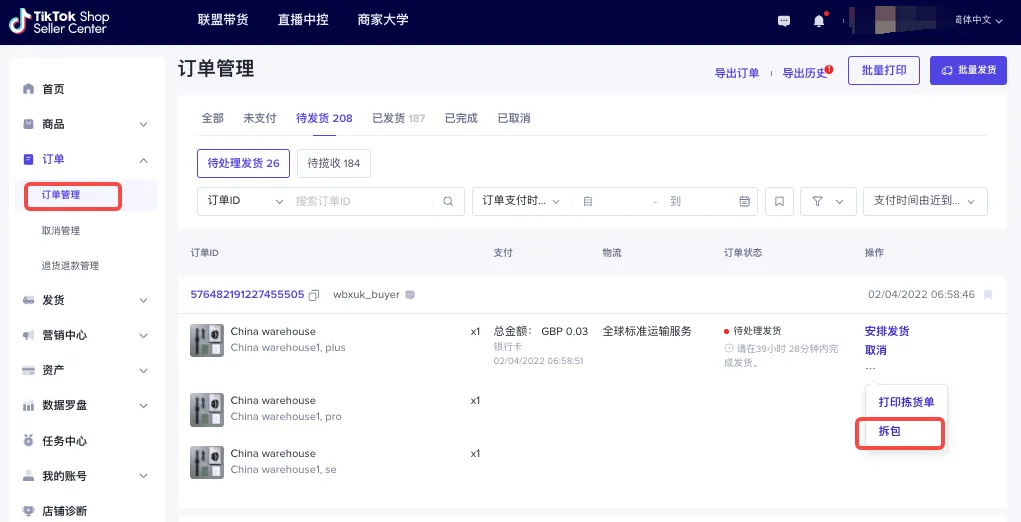Viewport: 1021px width, 522px height.
Task: Switch to the 已完成 tab
Action: 461,118
